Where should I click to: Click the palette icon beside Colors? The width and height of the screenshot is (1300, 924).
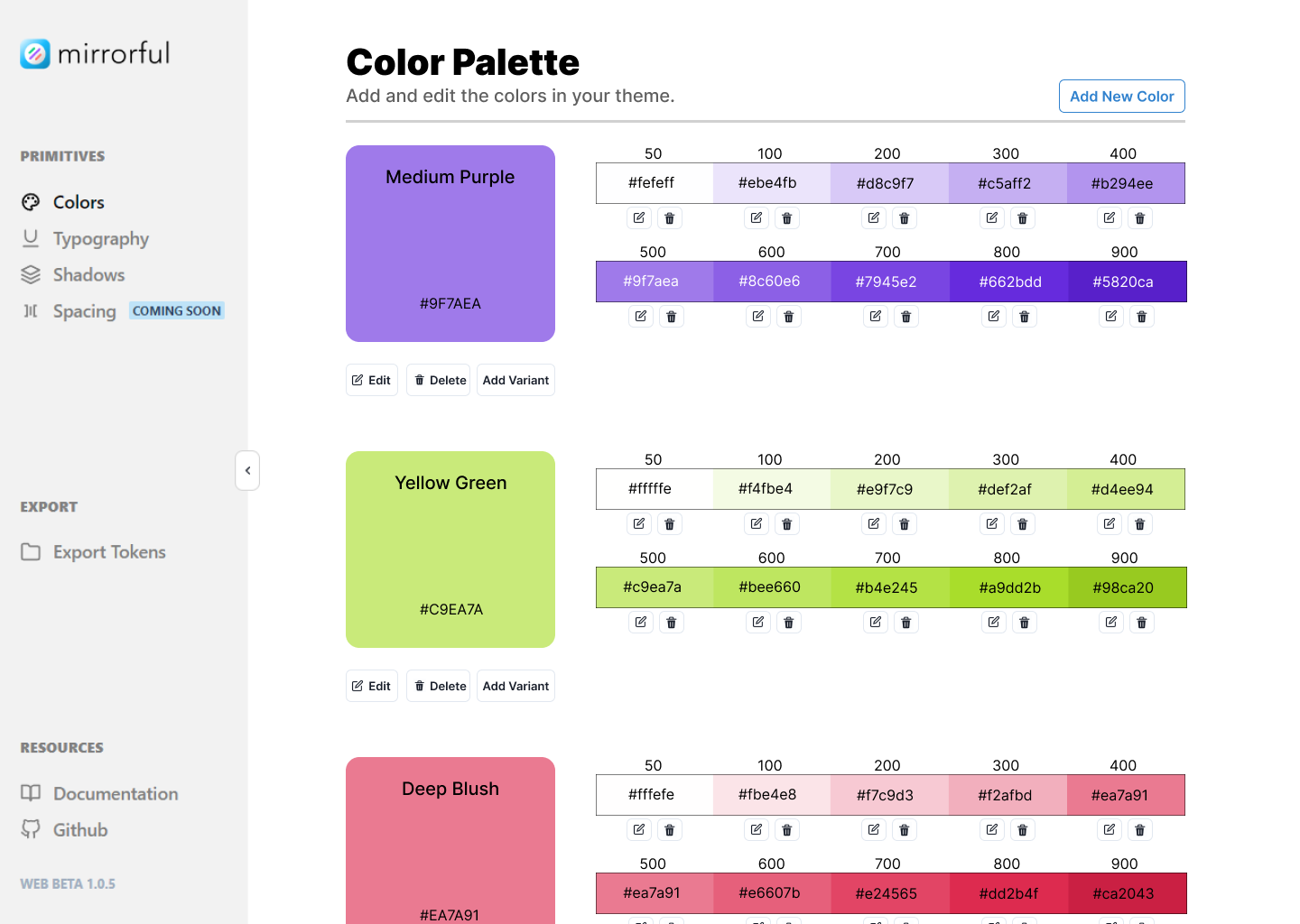click(31, 201)
